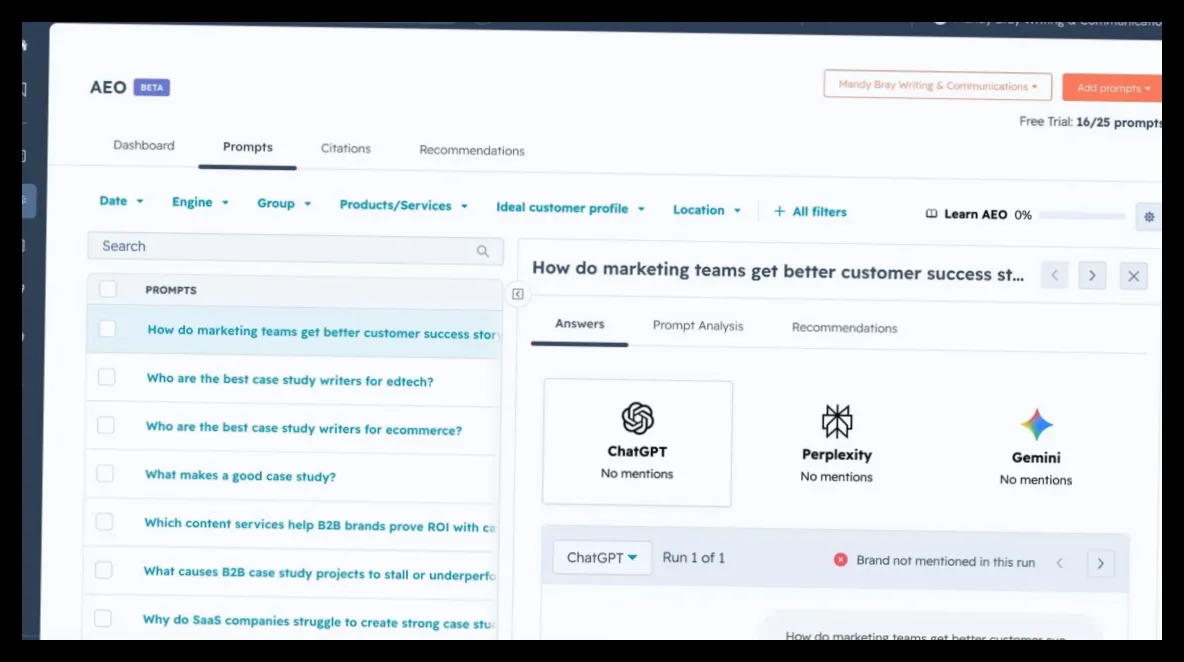This screenshot has height=662, width=1184.
Task: Open the Citations tab
Action: (346, 149)
